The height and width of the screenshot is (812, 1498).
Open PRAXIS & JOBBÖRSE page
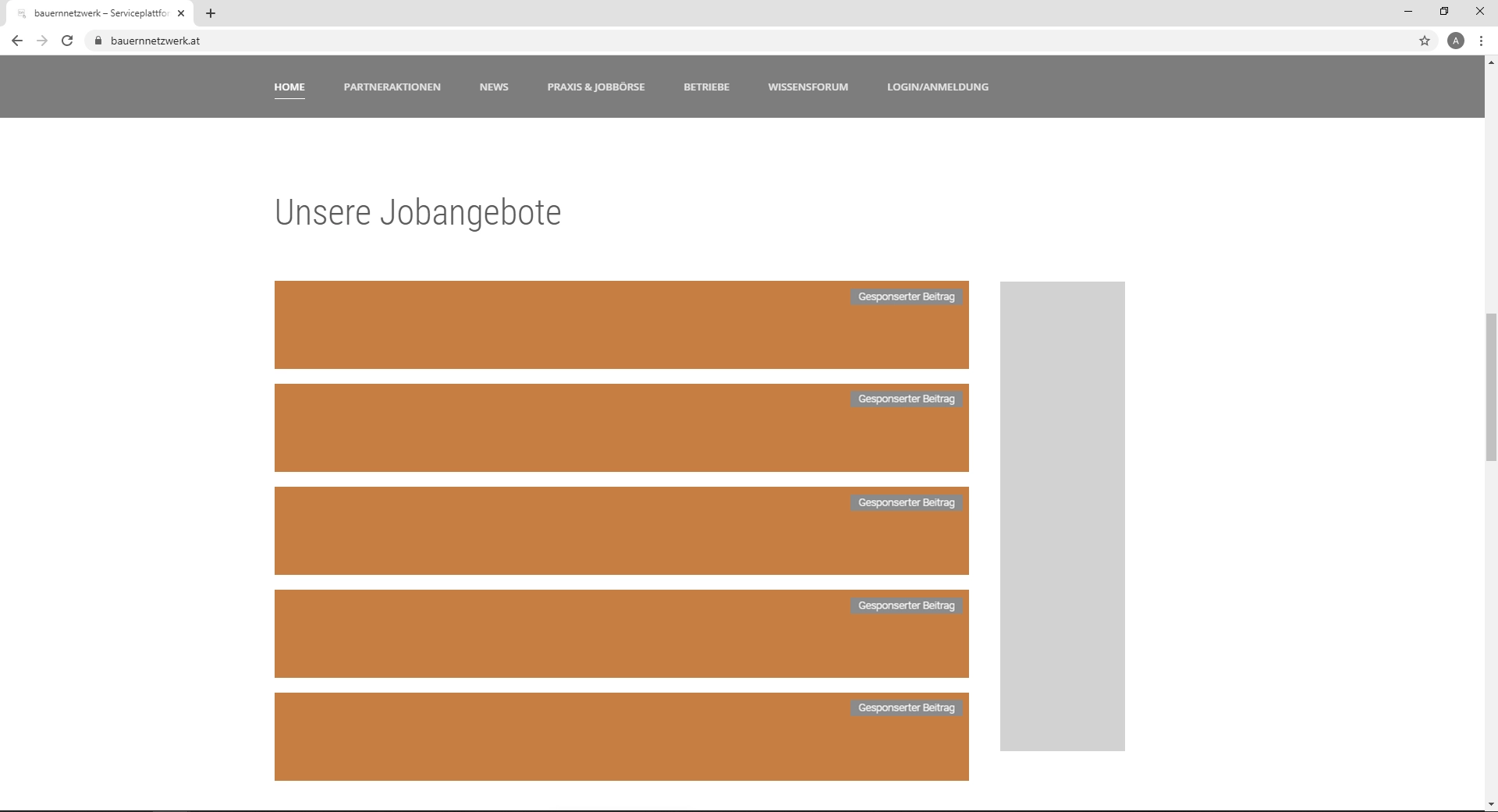[x=596, y=87]
